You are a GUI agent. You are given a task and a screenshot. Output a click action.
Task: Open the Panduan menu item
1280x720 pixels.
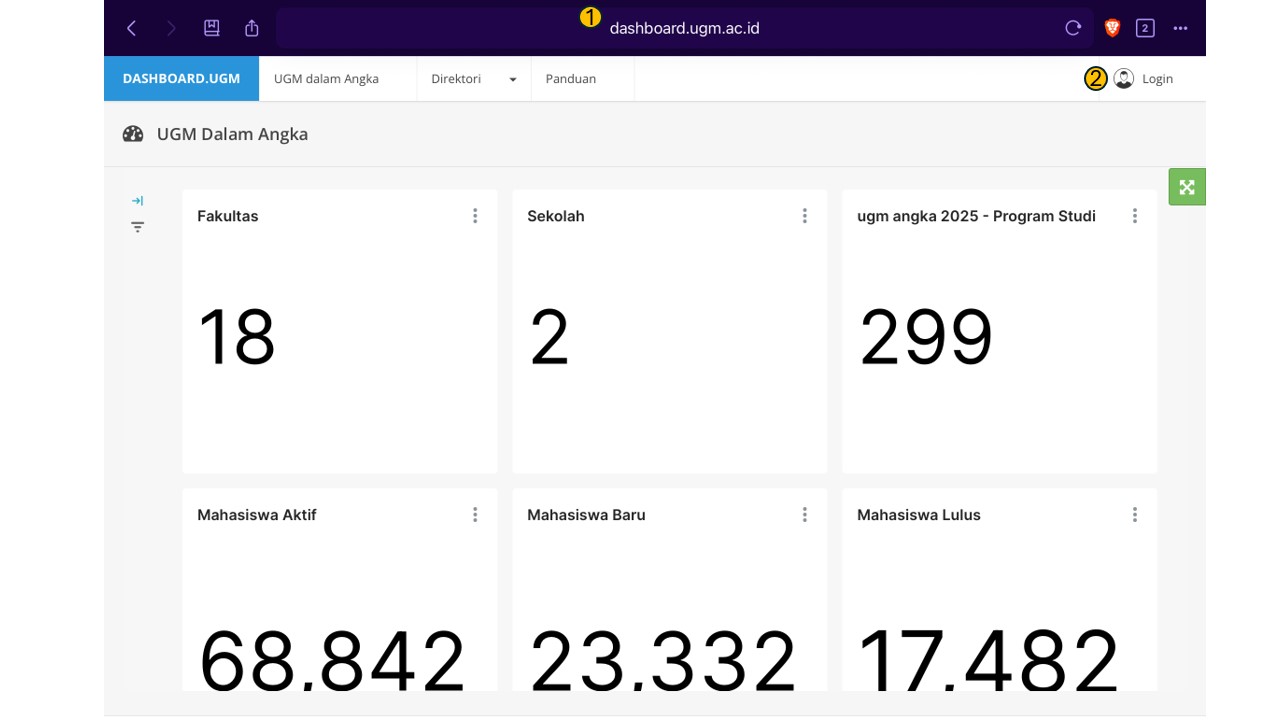(571, 79)
